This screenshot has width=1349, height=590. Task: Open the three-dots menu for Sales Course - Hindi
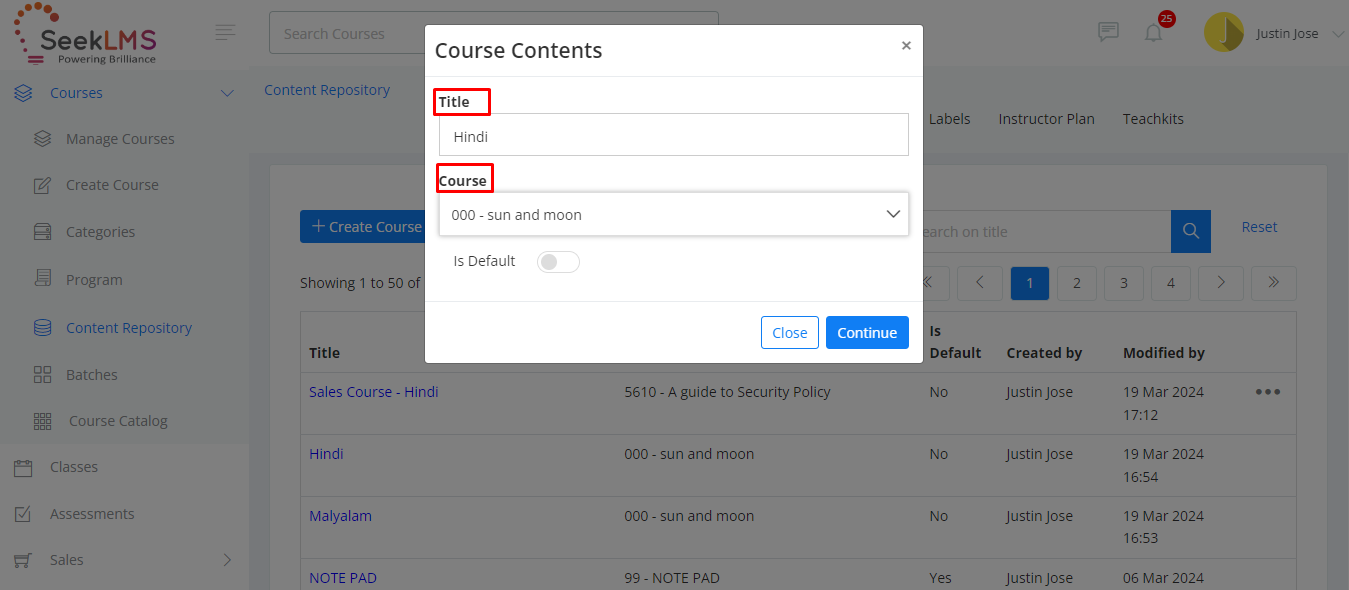[1267, 392]
